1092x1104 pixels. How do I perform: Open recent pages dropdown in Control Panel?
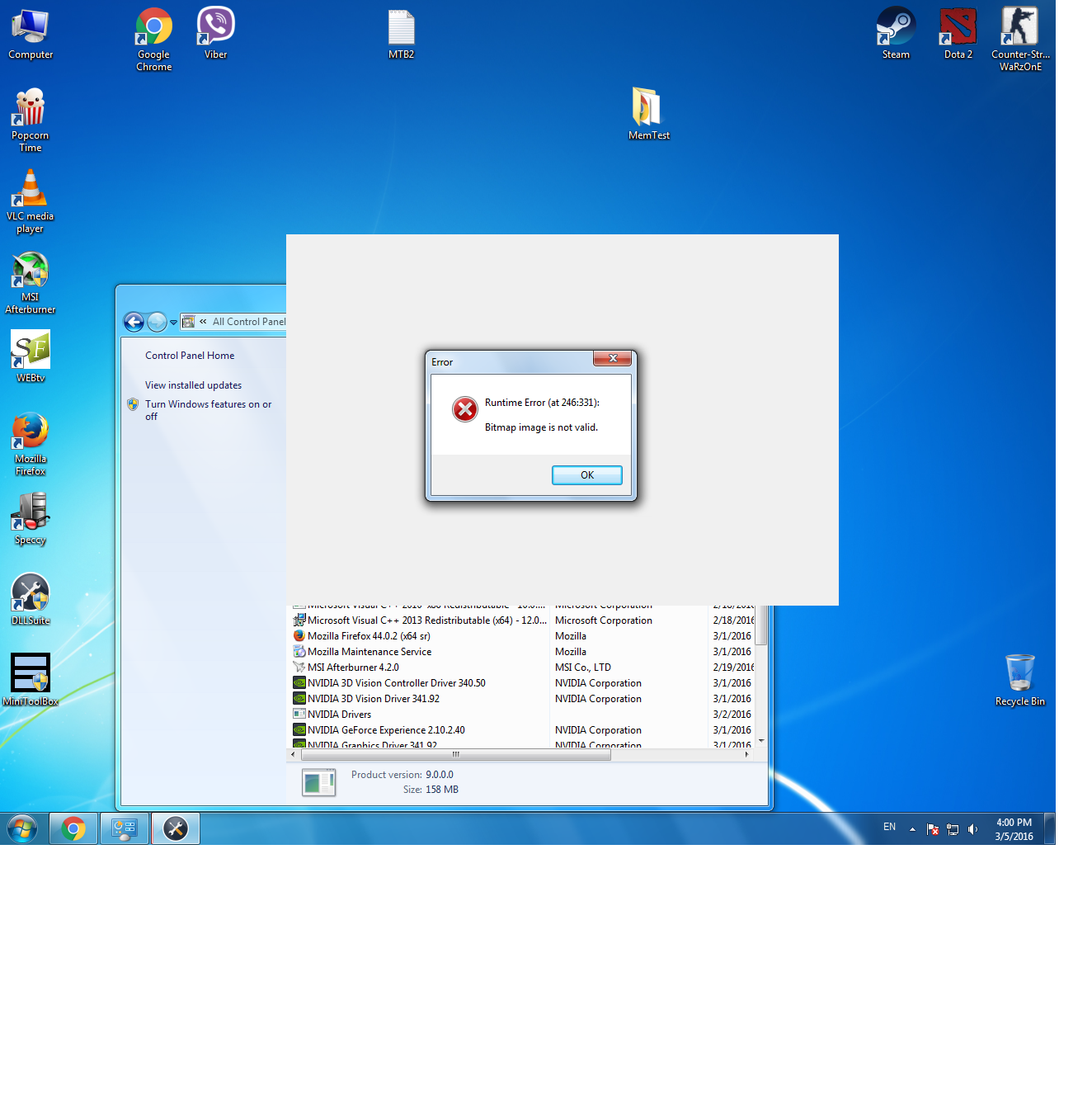[173, 323]
